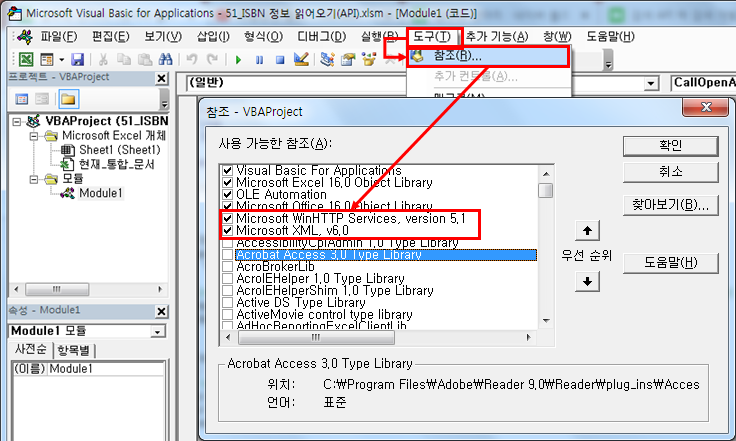Screen dimensions: 736x441
Task: Check Acrobat Access 3.0 Type Library
Action: pyautogui.click(x=228, y=255)
